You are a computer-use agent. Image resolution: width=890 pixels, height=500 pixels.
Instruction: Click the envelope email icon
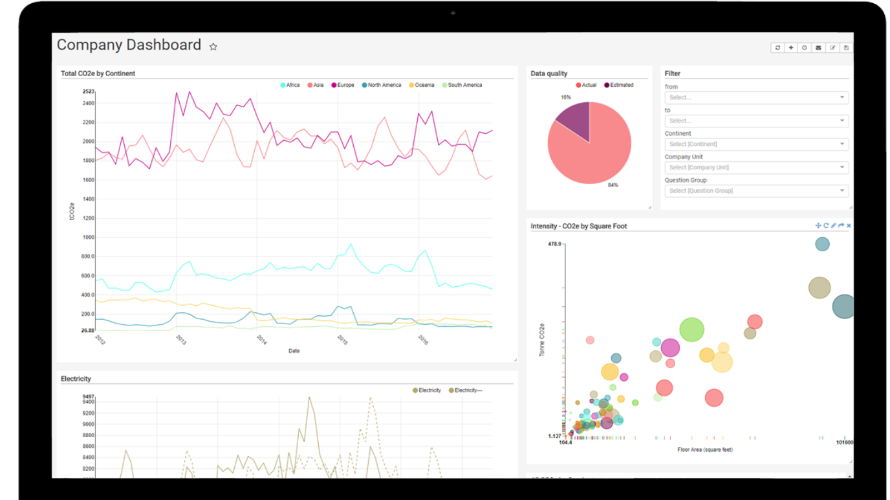click(818, 48)
